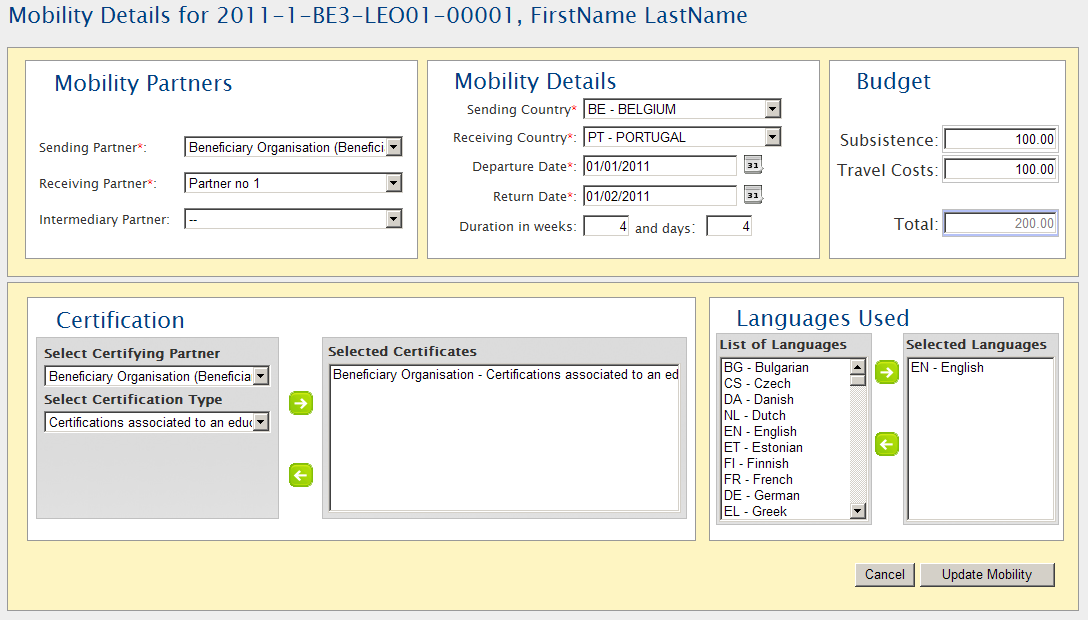This screenshot has width=1088, height=620.
Task: Add language with the green right arrow
Action: coord(887,372)
